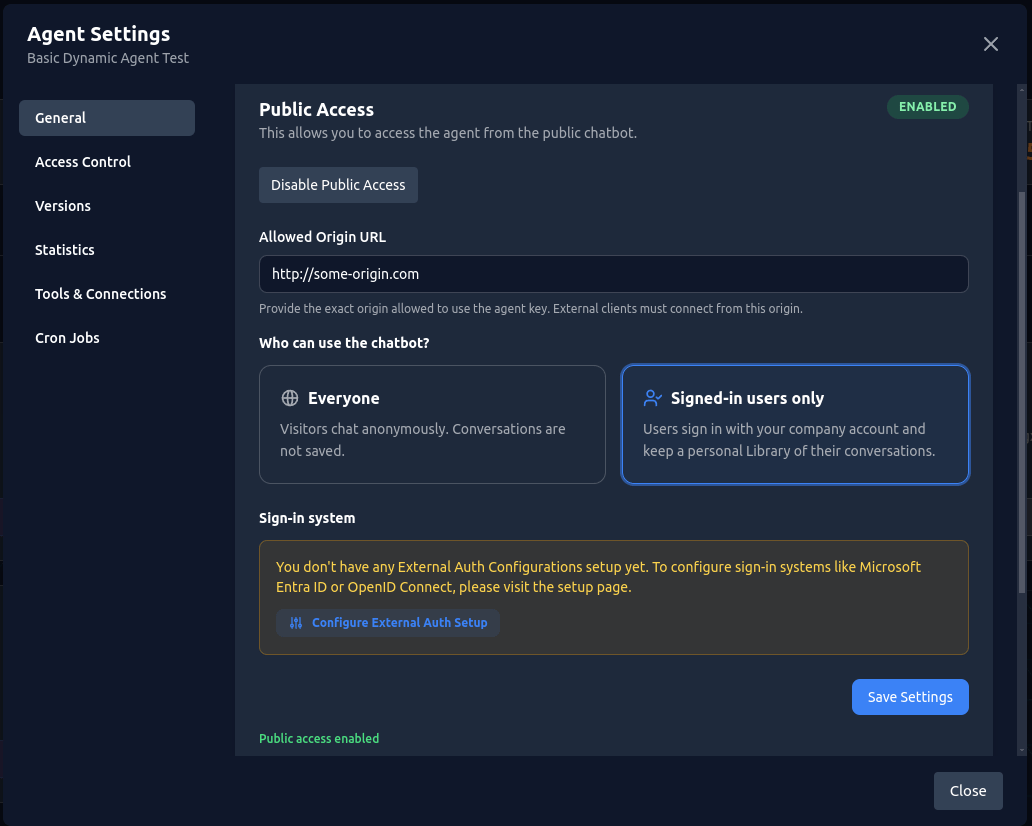Open the Access Control section
The image size is (1032, 826).
[107, 162]
